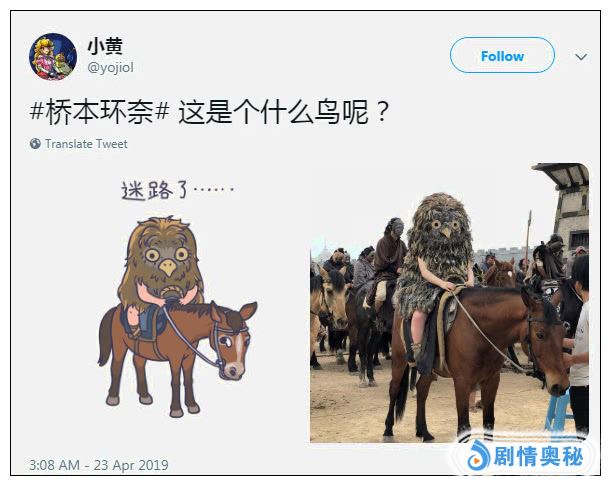The image size is (611, 486).
Task: Click the 剧情奥秘 watermark logo icon
Action: pyautogui.click(x=478, y=455)
